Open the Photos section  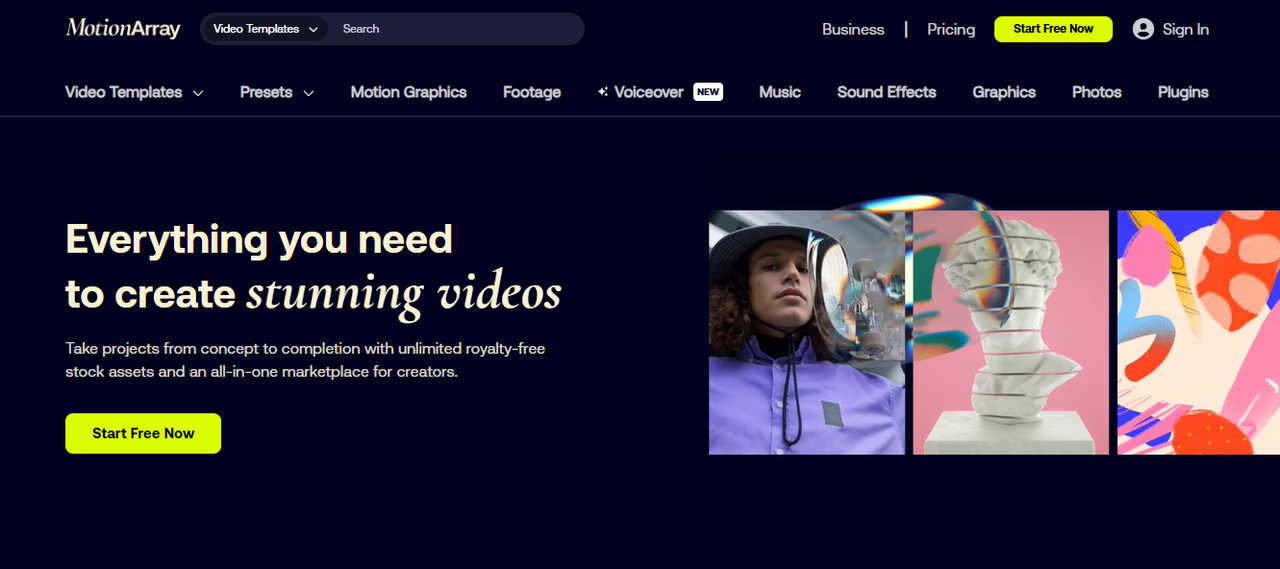tap(1097, 92)
